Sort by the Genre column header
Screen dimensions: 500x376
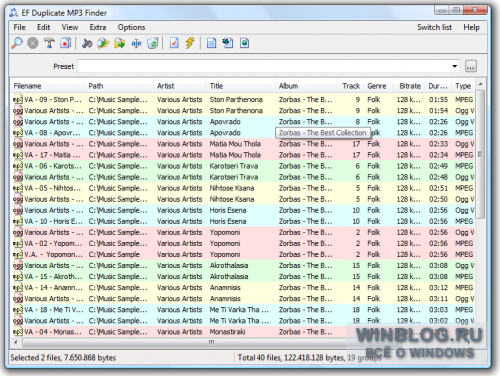point(378,86)
